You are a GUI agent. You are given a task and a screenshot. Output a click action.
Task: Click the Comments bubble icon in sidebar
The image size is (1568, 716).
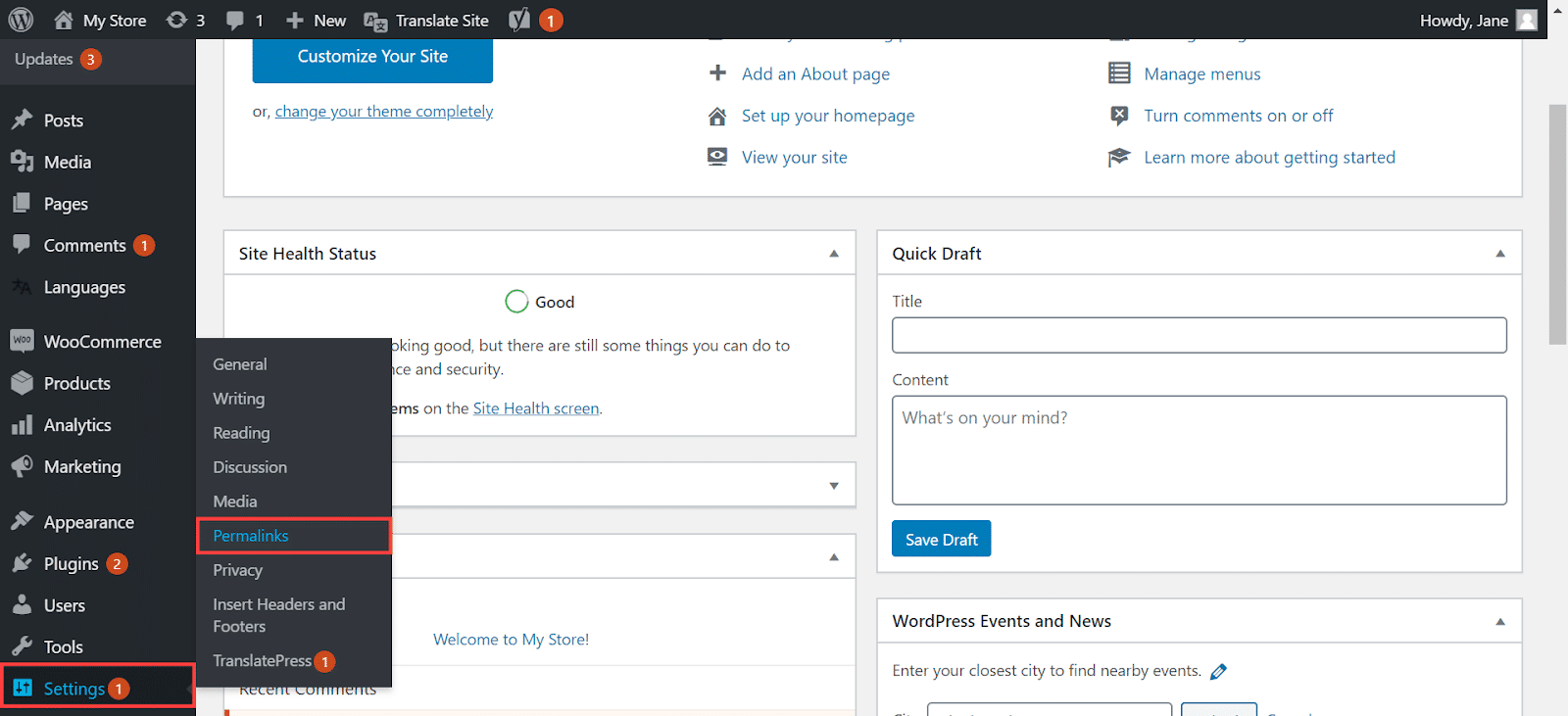[x=22, y=245]
